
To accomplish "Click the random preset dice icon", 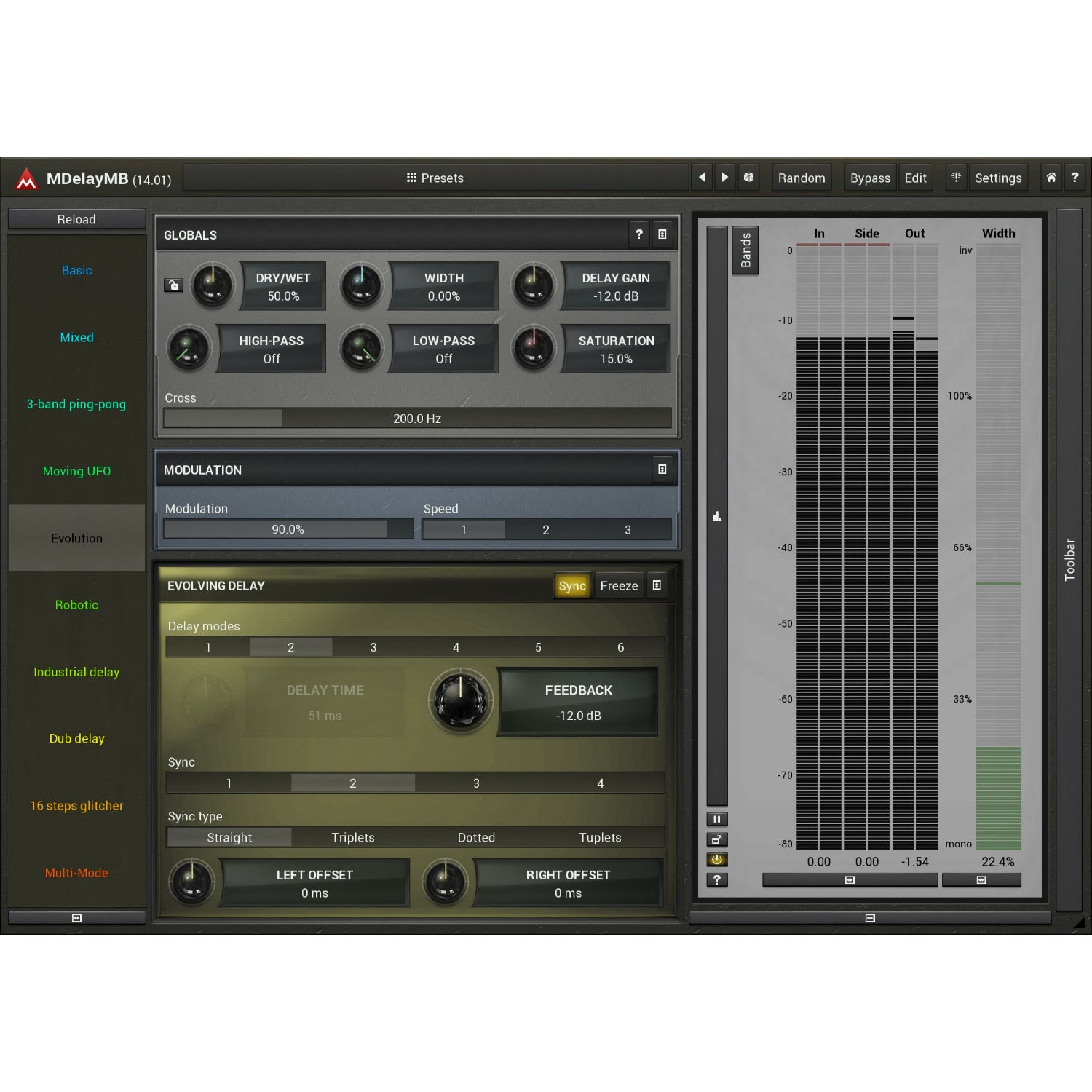I will [748, 177].
